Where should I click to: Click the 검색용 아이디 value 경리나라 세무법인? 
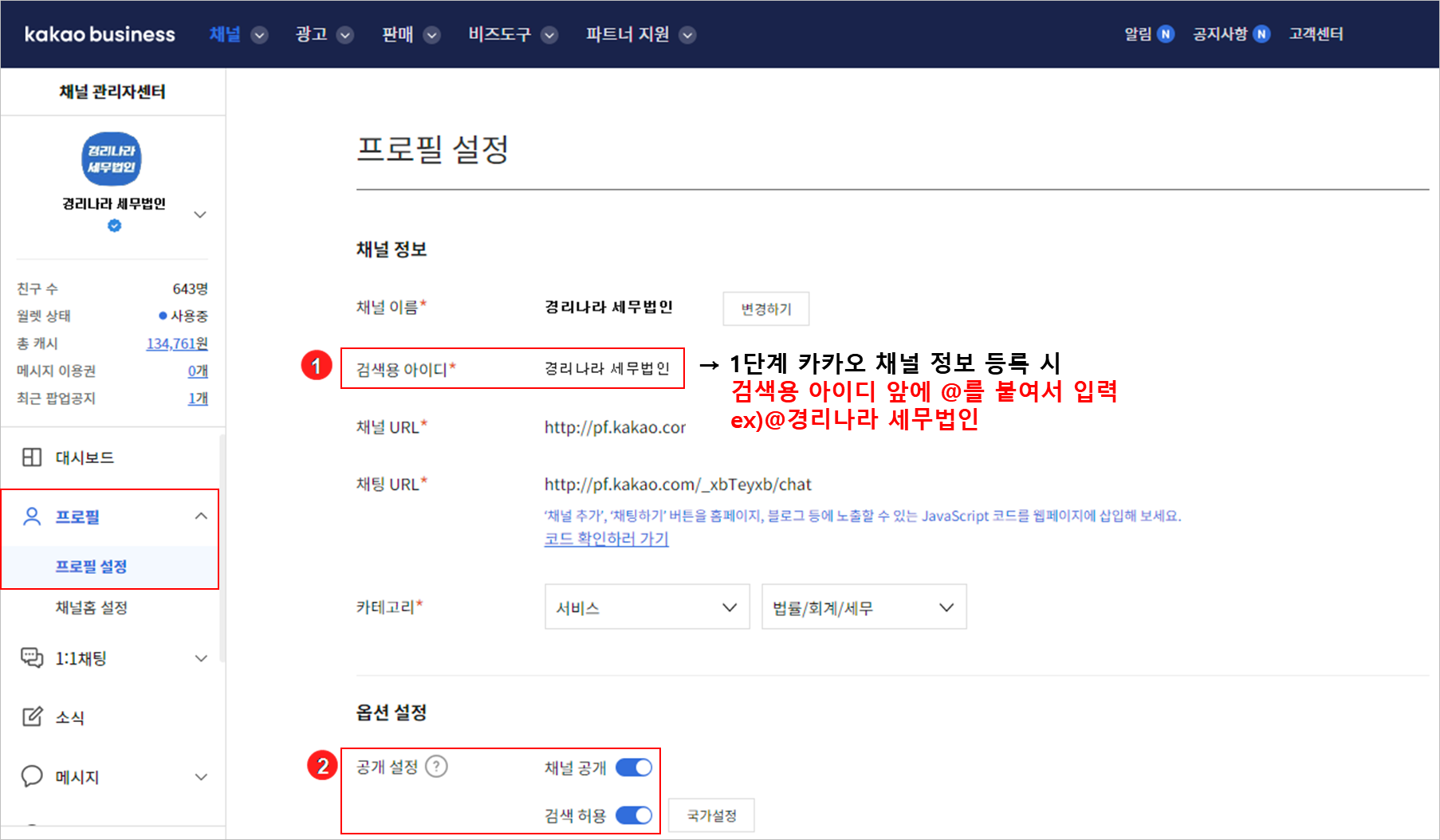point(607,368)
